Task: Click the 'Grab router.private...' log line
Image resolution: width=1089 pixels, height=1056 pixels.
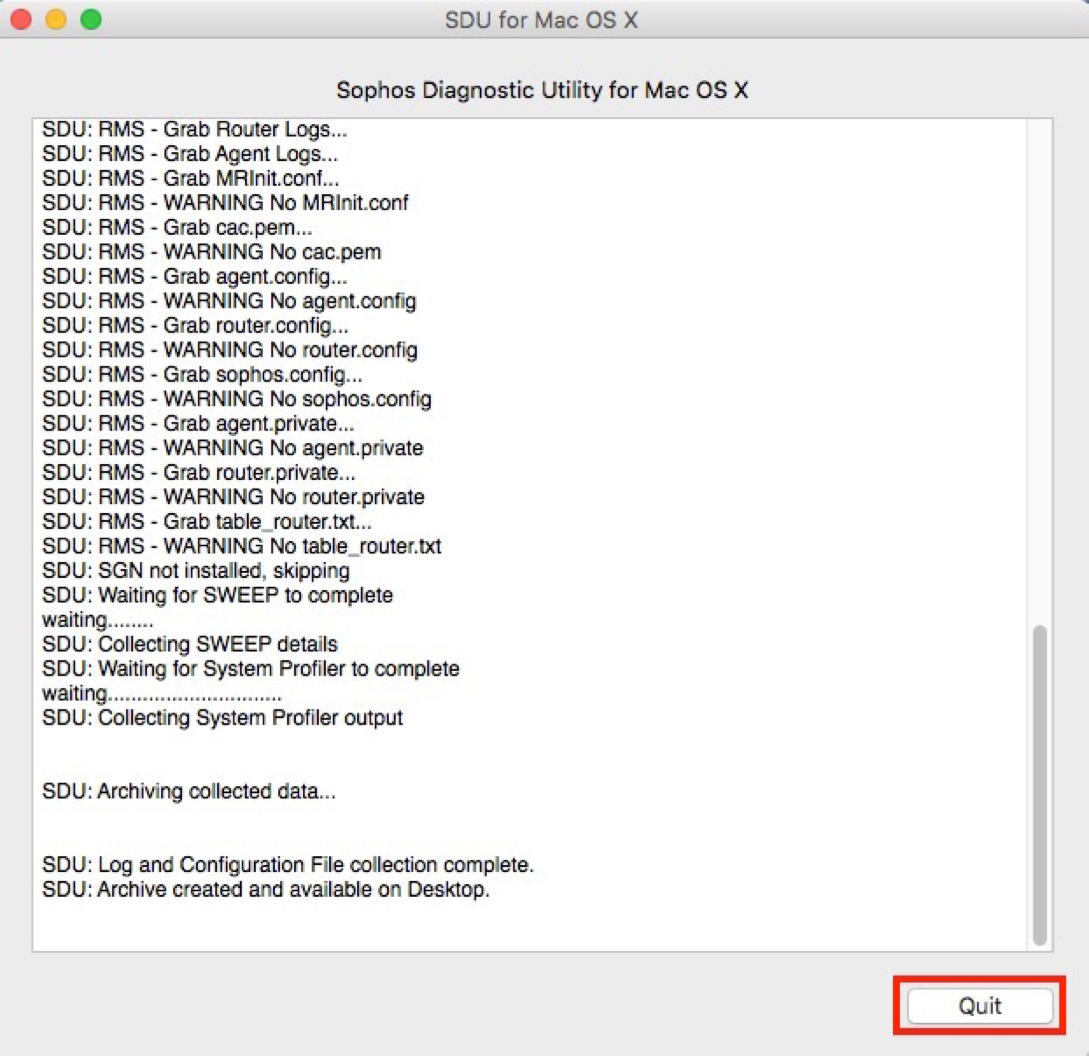Action: pyautogui.click(x=199, y=472)
